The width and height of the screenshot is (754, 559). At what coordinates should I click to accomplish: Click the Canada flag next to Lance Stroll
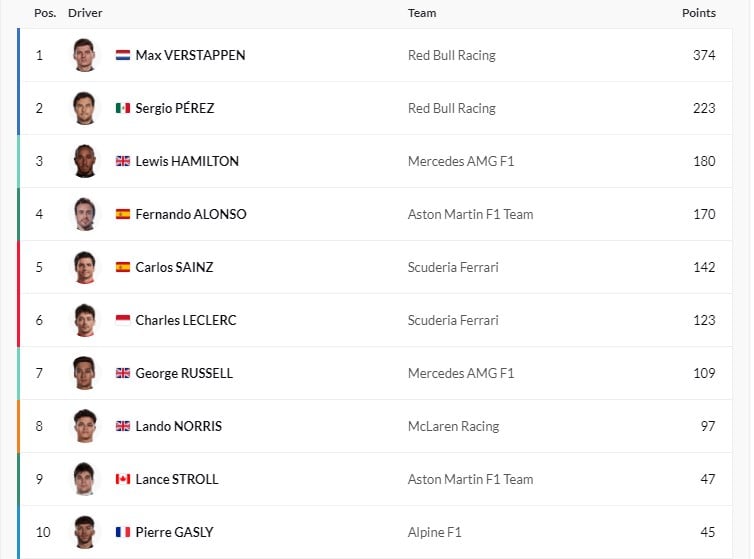[123, 479]
